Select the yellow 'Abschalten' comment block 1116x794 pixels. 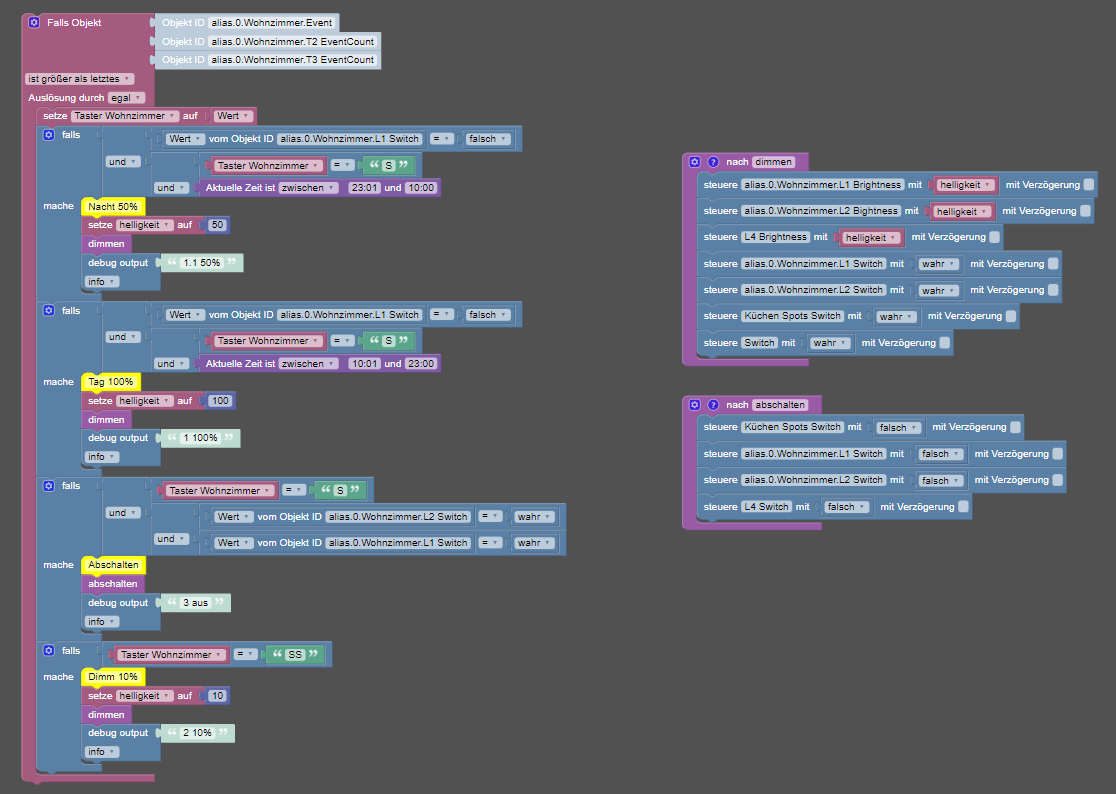(x=114, y=564)
